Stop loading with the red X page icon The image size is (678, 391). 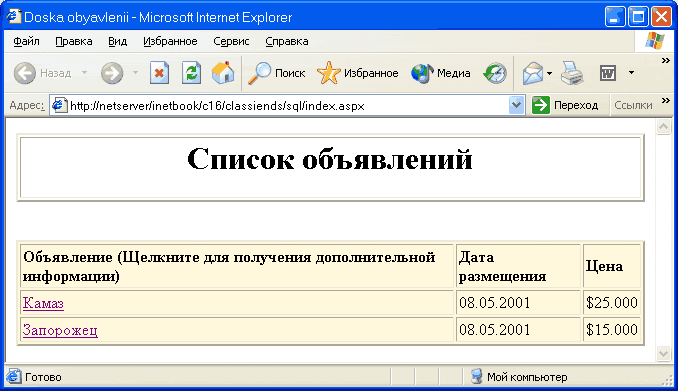point(159,73)
